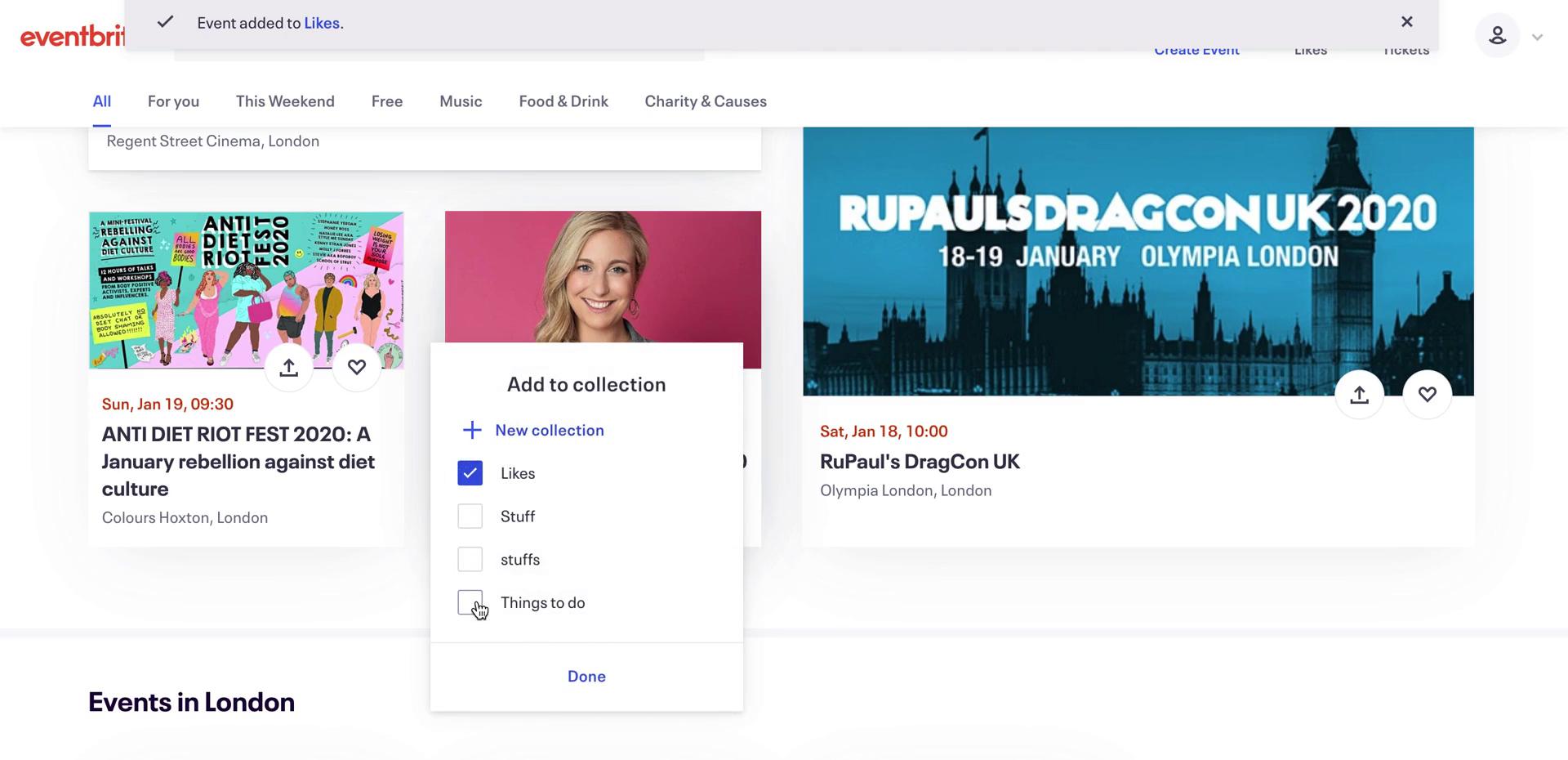Open the Anti Diet Riot Fest poster image
The height and width of the screenshot is (760, 1568).
pyautogui.click(x=246, y=290)
